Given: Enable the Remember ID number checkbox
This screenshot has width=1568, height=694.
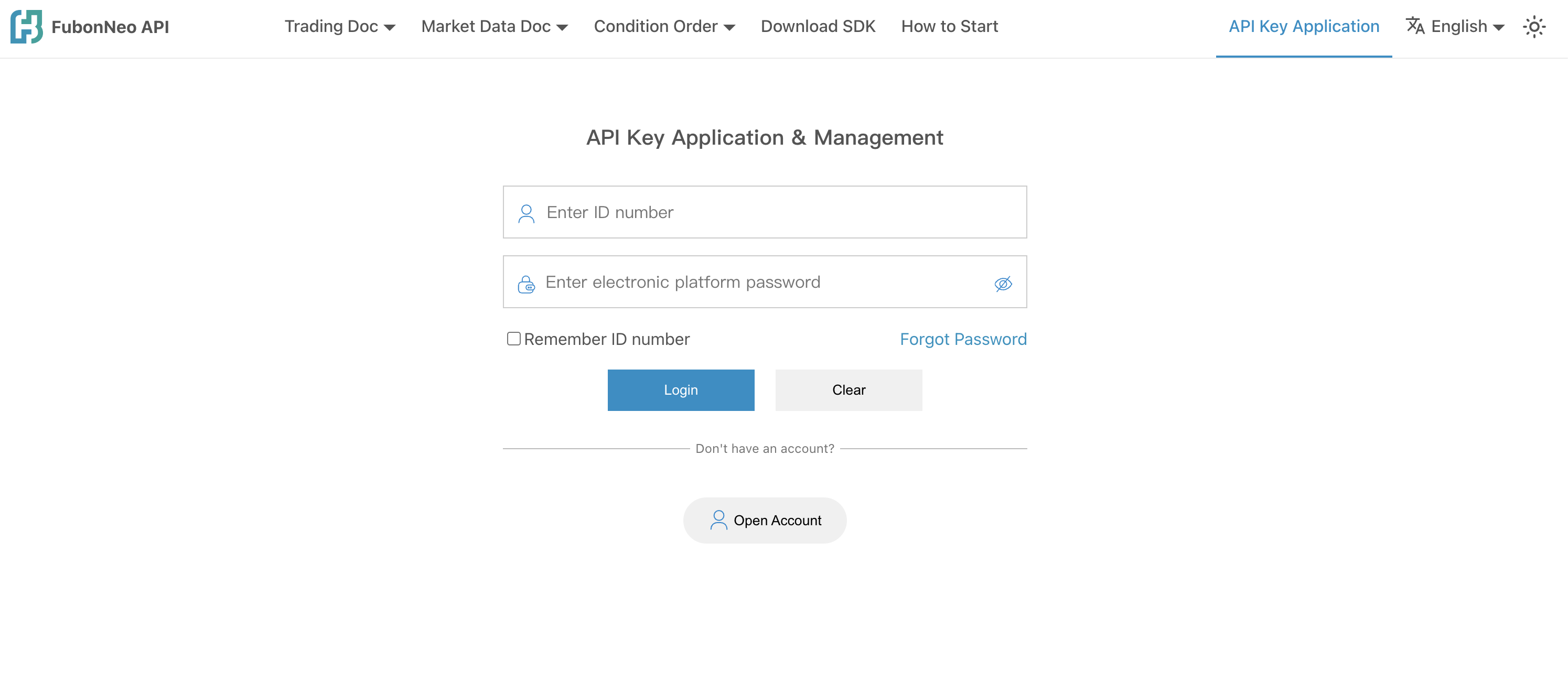Looking at the screenshot, I should tap(514, 339).
